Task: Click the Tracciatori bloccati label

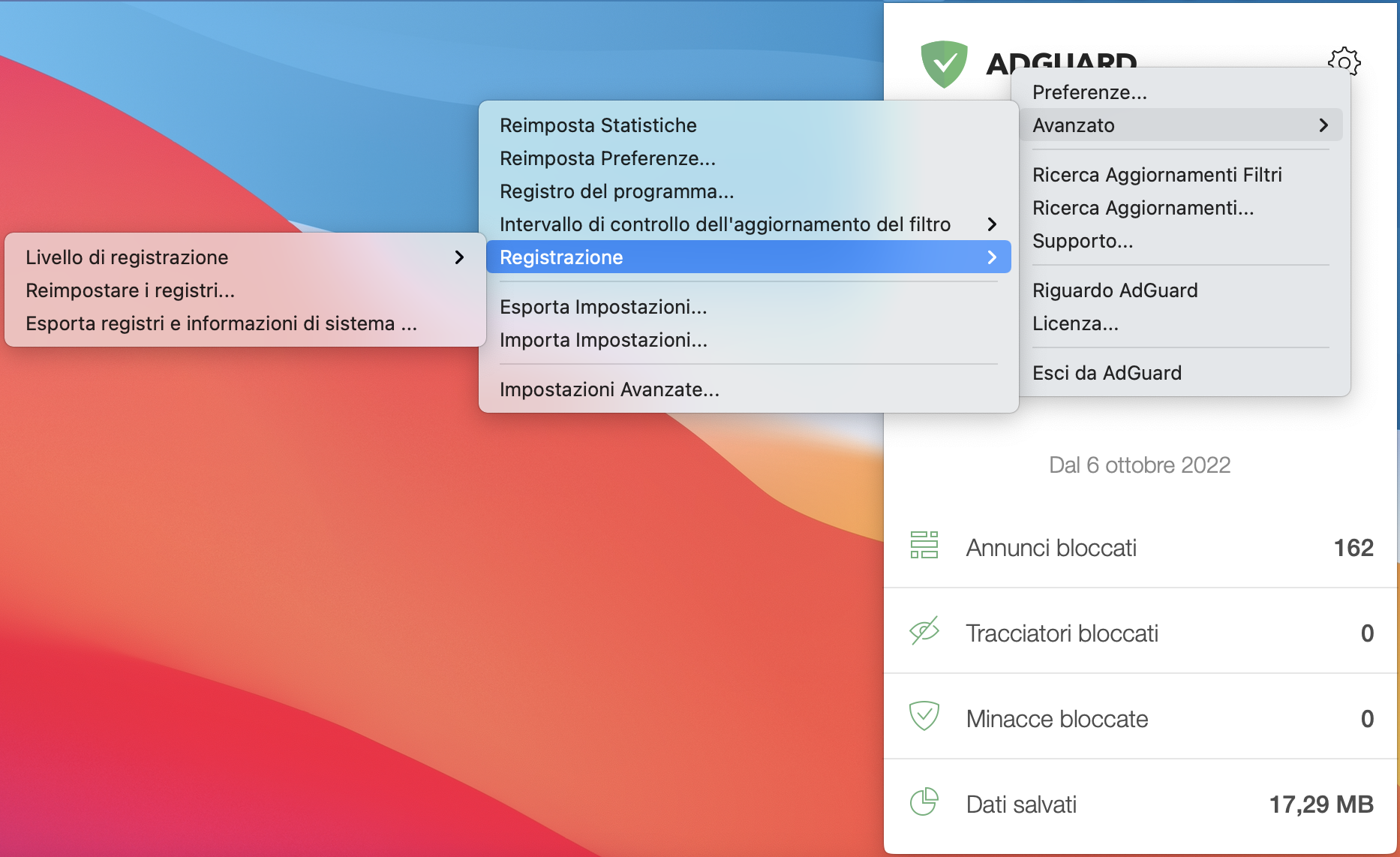Action: coord(1062,633)
